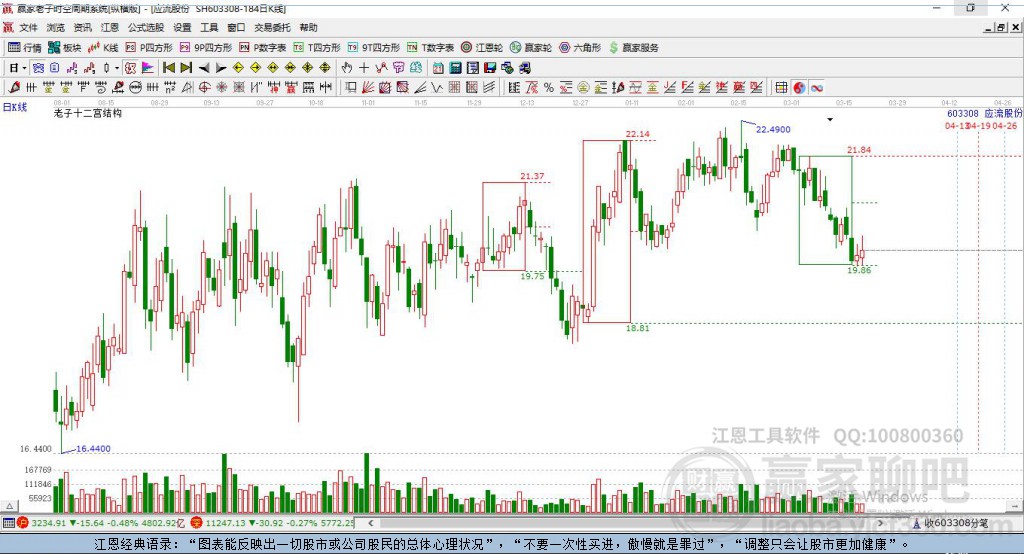Jump to first bar icon

pyautogui.click(x=168, y=68)
